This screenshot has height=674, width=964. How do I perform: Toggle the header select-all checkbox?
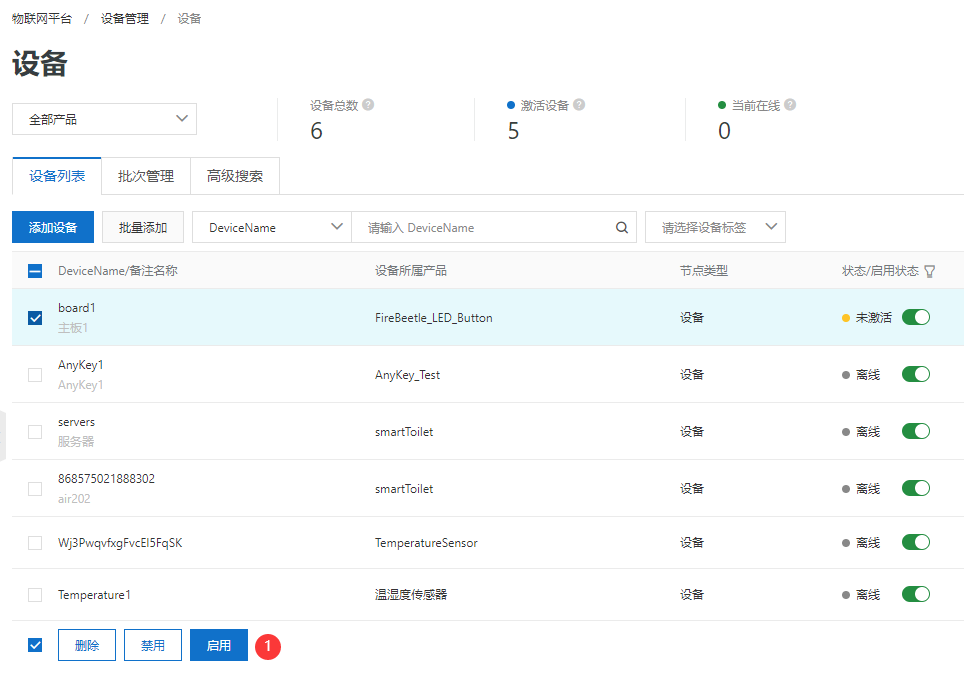coord(35,271)
